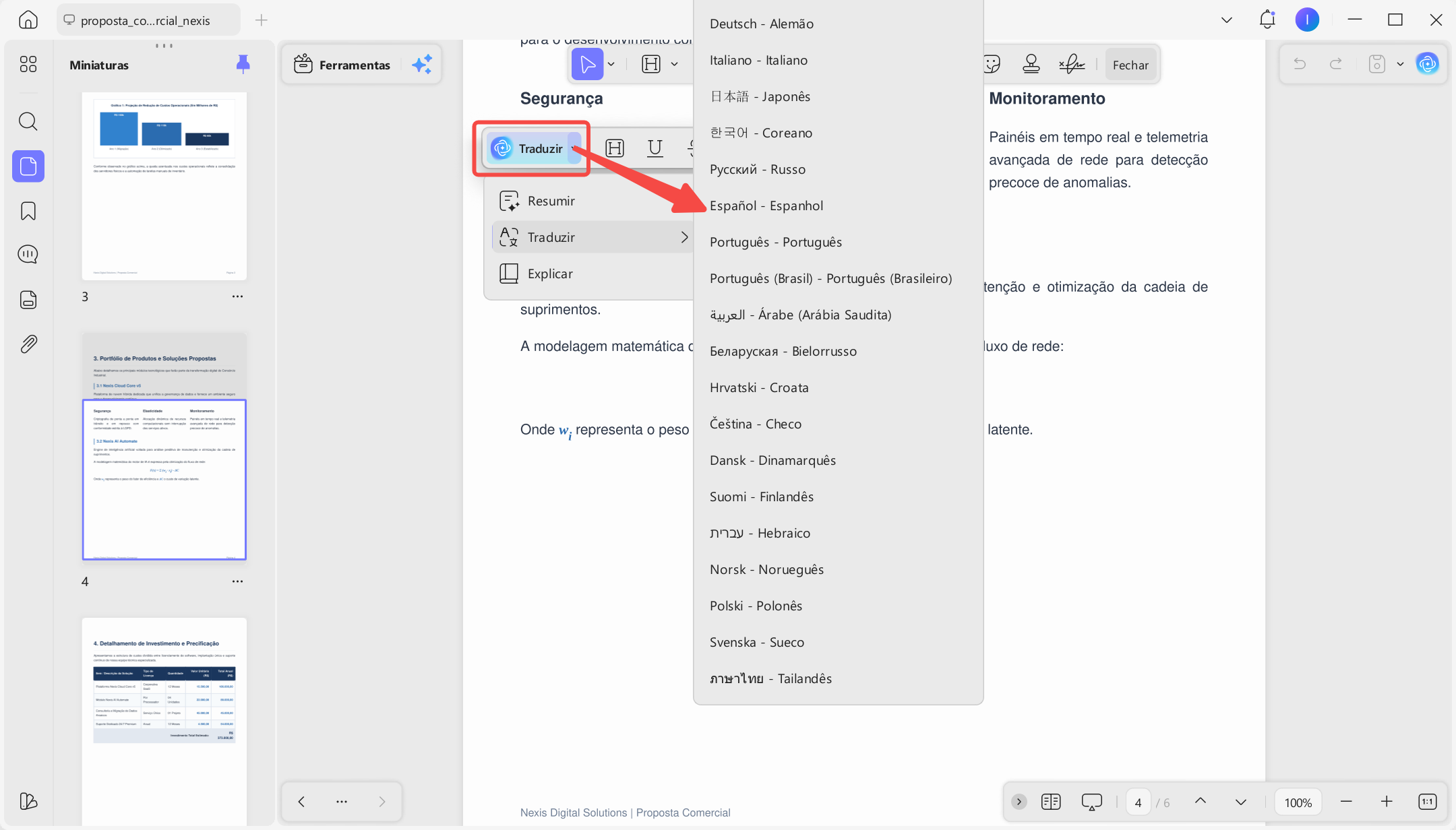
Task: Select the cursor pointer tool
Action: 587,64
